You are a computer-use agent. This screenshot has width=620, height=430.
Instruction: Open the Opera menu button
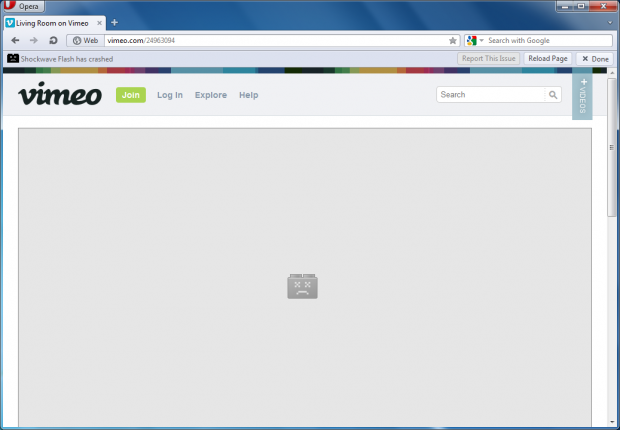click(24, 6)
